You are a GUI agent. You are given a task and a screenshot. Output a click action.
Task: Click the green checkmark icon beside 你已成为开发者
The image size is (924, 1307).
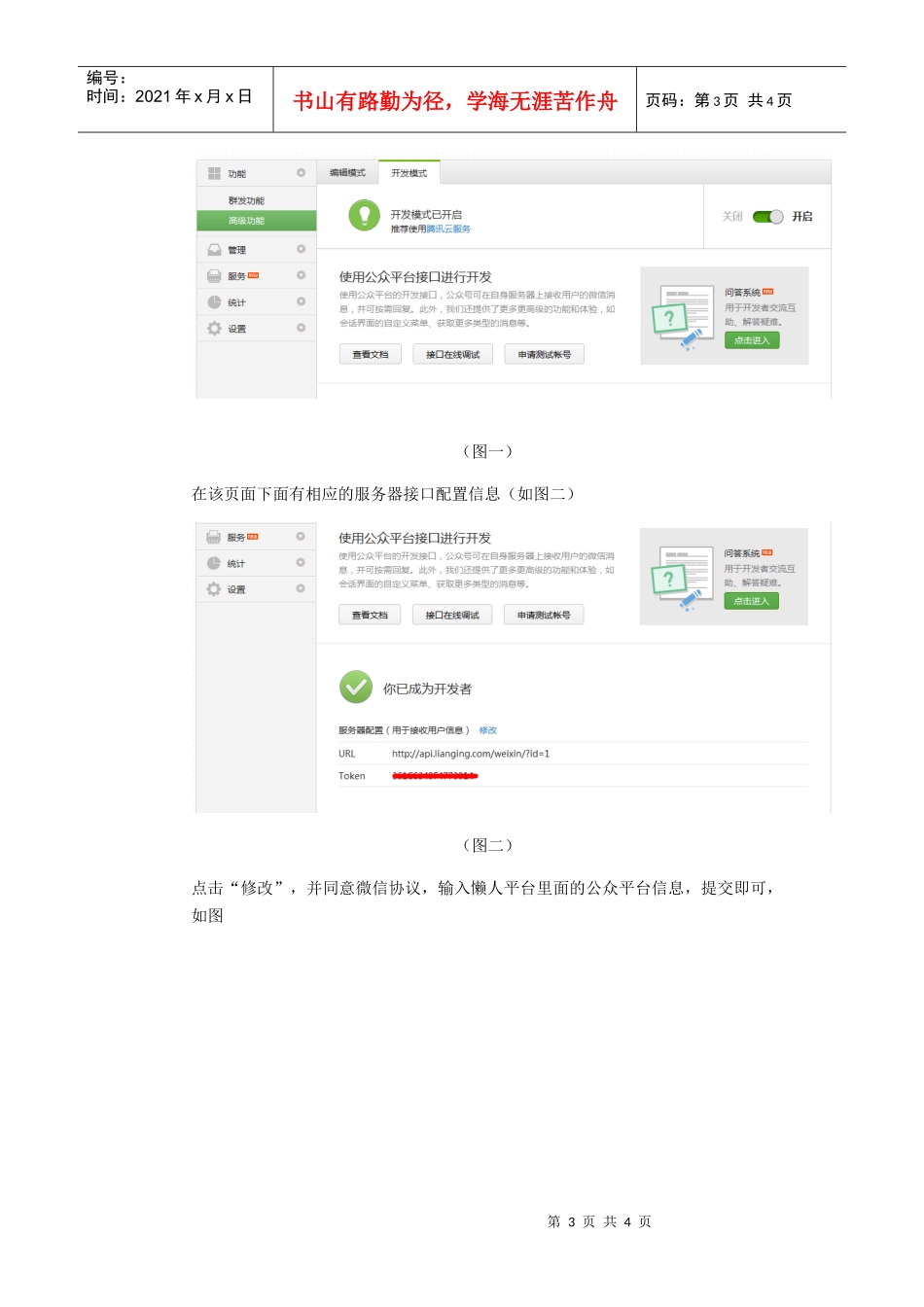pyautogui.click(x=356, y=687)
